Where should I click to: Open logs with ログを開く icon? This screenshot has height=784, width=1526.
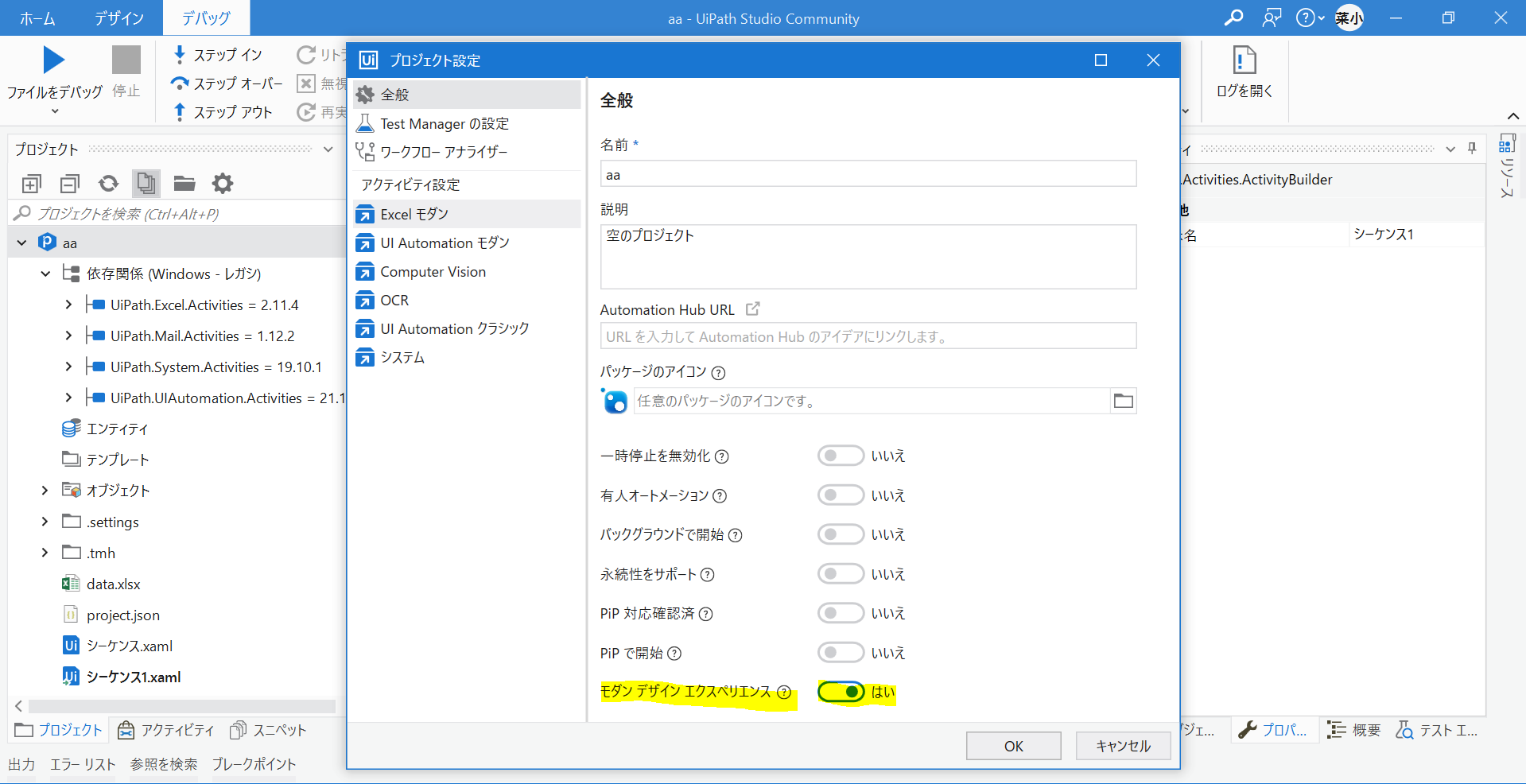(x=1244, y=60)
